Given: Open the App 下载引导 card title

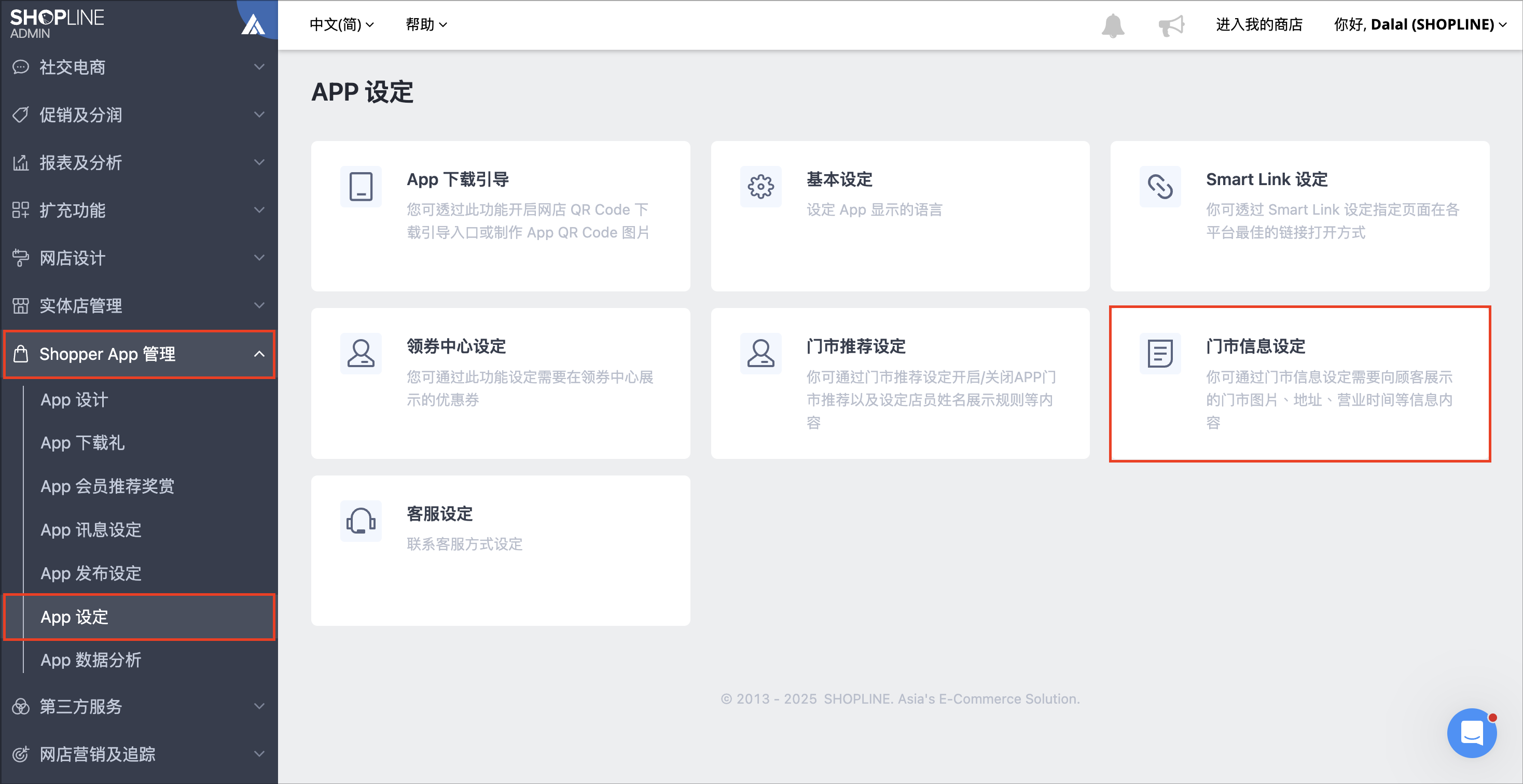Looking at the screenshot, I should click(x=458, y=179).
